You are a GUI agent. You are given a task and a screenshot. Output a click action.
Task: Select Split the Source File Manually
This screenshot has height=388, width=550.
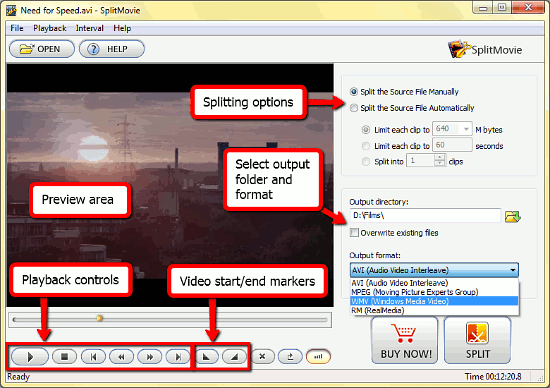(x=404, y=92)
